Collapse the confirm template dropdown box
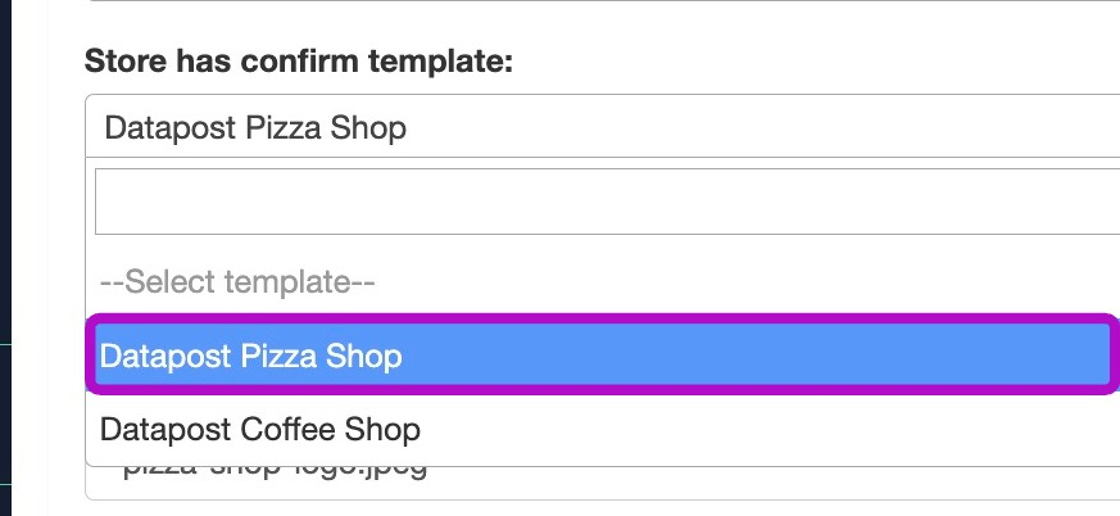 pyautogui.click(x=600, y=127)
